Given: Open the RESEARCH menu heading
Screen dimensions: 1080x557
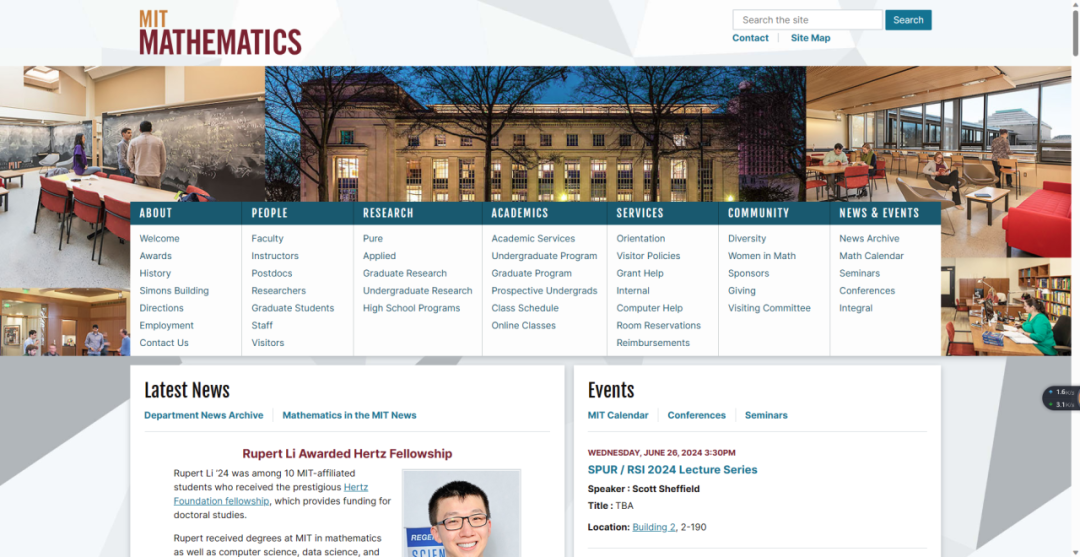Looking at the screenshot, I should [x=388, y=213].
